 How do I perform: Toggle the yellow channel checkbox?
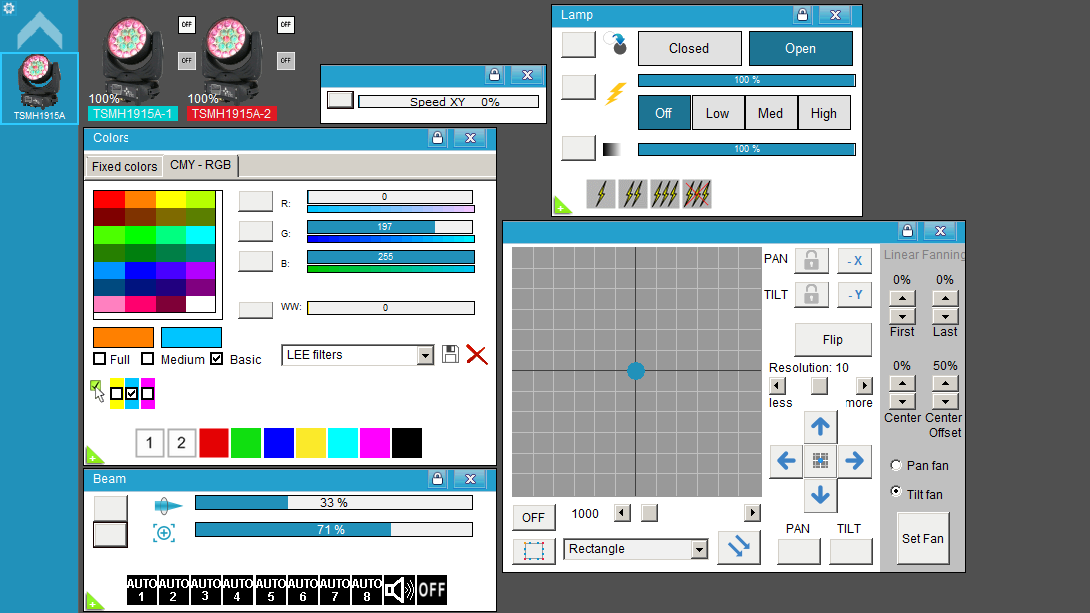pos(117,393)
